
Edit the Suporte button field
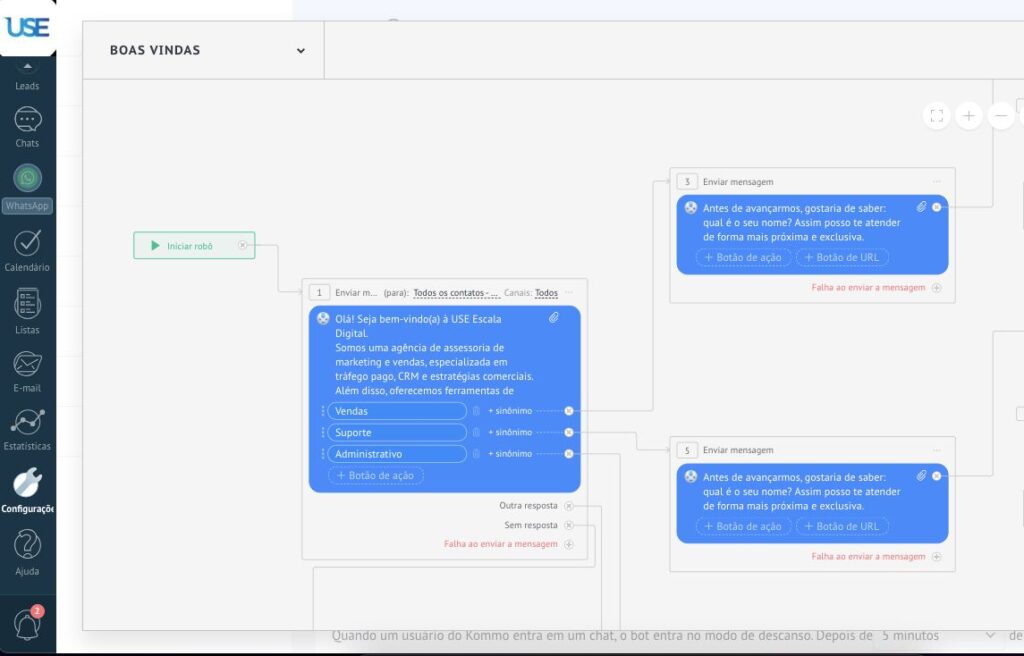tap(397, 433)
